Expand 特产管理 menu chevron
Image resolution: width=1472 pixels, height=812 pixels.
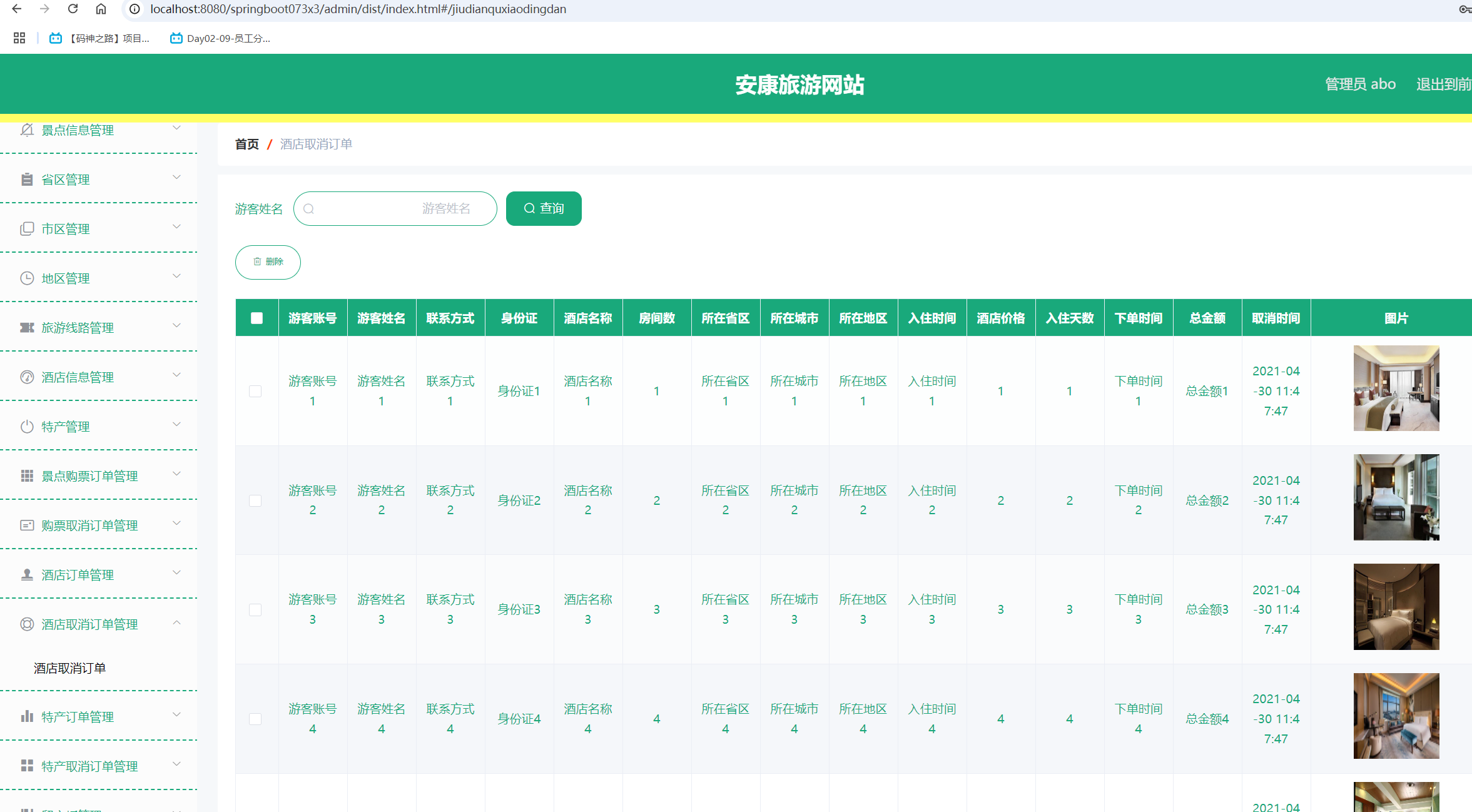[x=177, y=425]
